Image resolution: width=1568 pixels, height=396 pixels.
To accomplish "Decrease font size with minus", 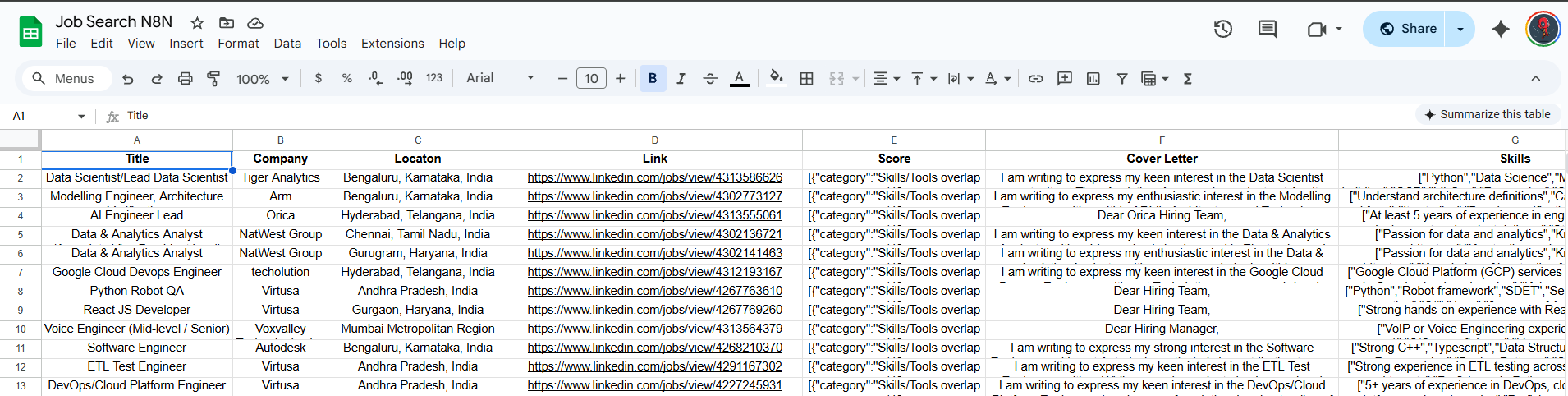I will click(562, 79).
